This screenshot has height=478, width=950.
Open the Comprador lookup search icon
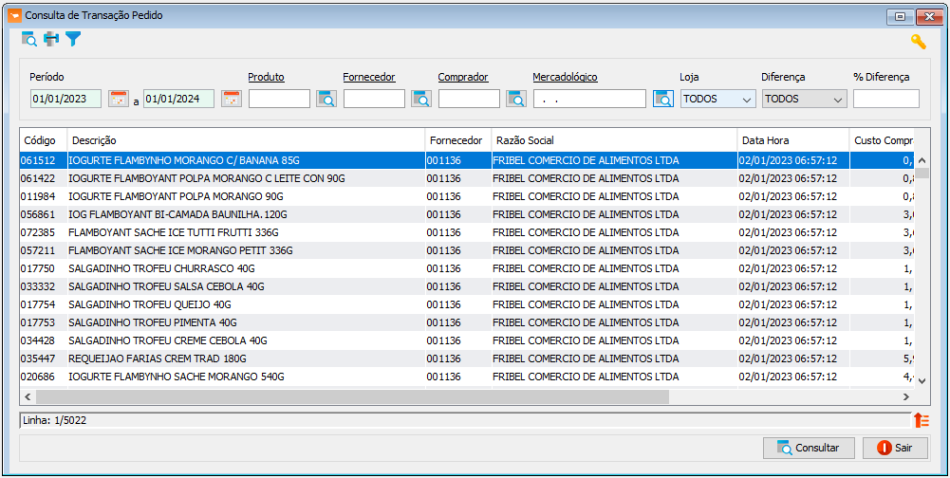tap(516, 99)
